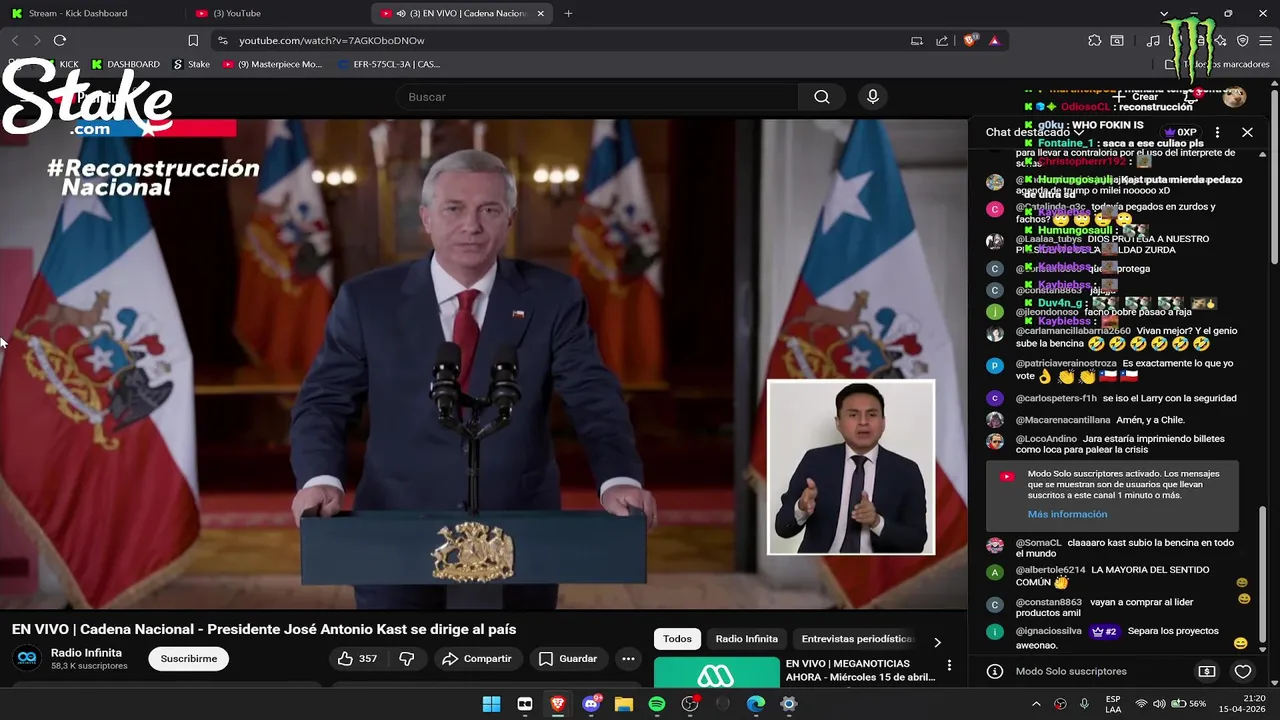The width and height of the screenshot is (1280, 720).
Task: Click the heart reaction icon in chat
Action: [x=1243, y=671]
